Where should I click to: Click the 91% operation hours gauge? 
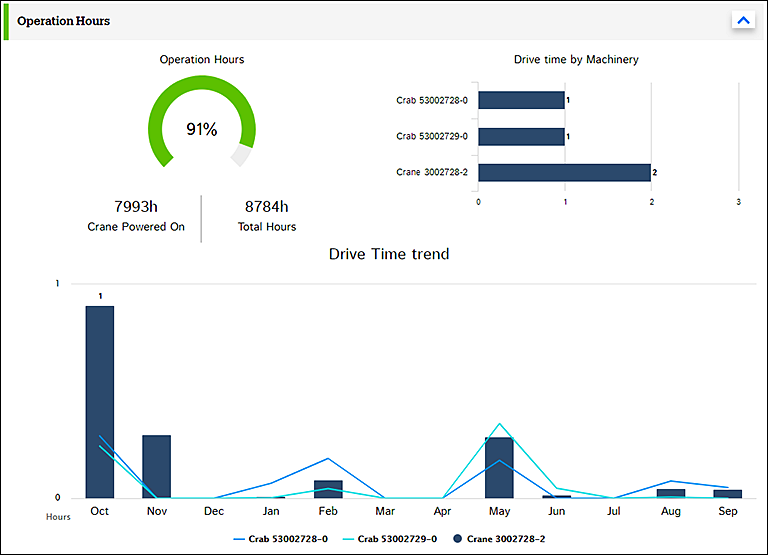tap(202, 129)
